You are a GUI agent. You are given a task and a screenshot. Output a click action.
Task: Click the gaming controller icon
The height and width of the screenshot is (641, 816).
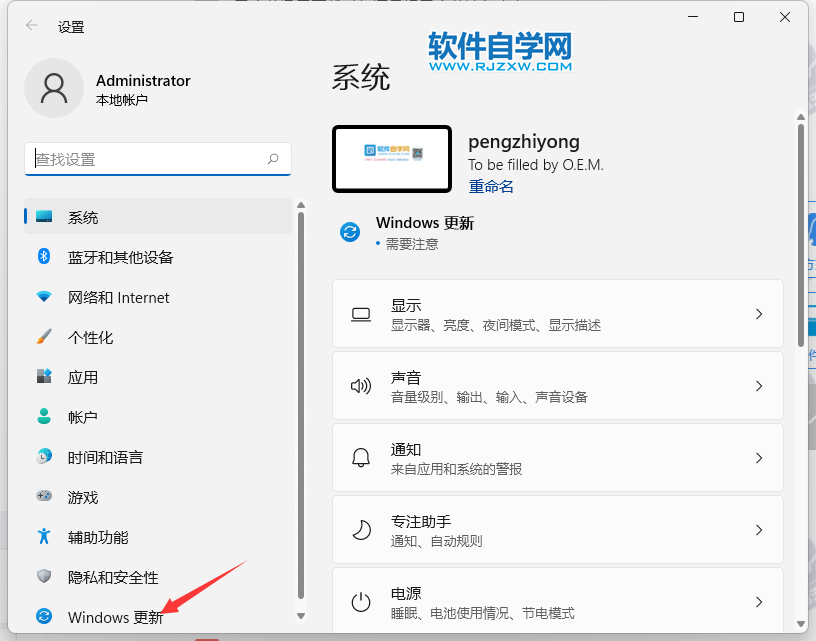[44, 496]
